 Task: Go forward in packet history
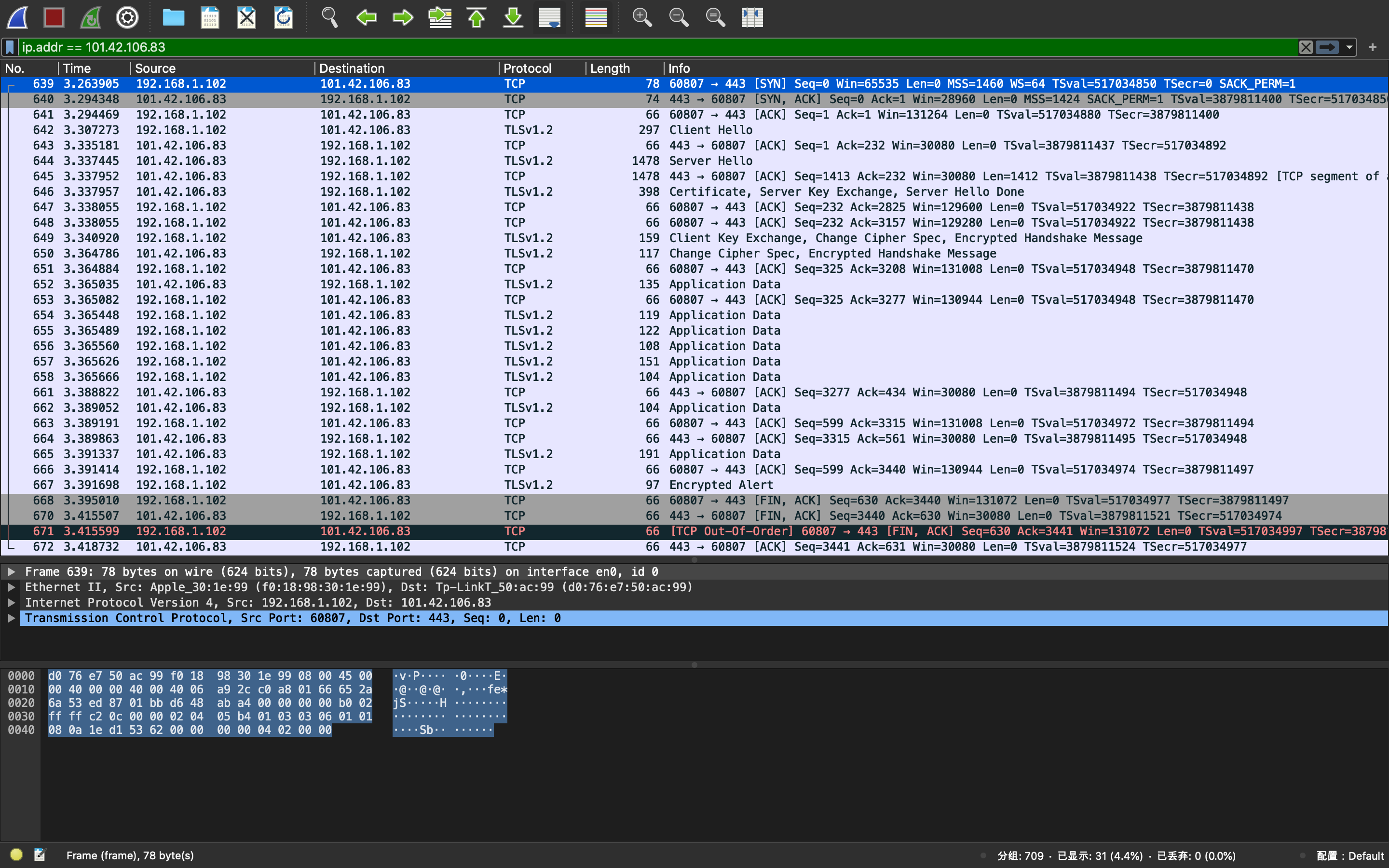pos(403,17)
